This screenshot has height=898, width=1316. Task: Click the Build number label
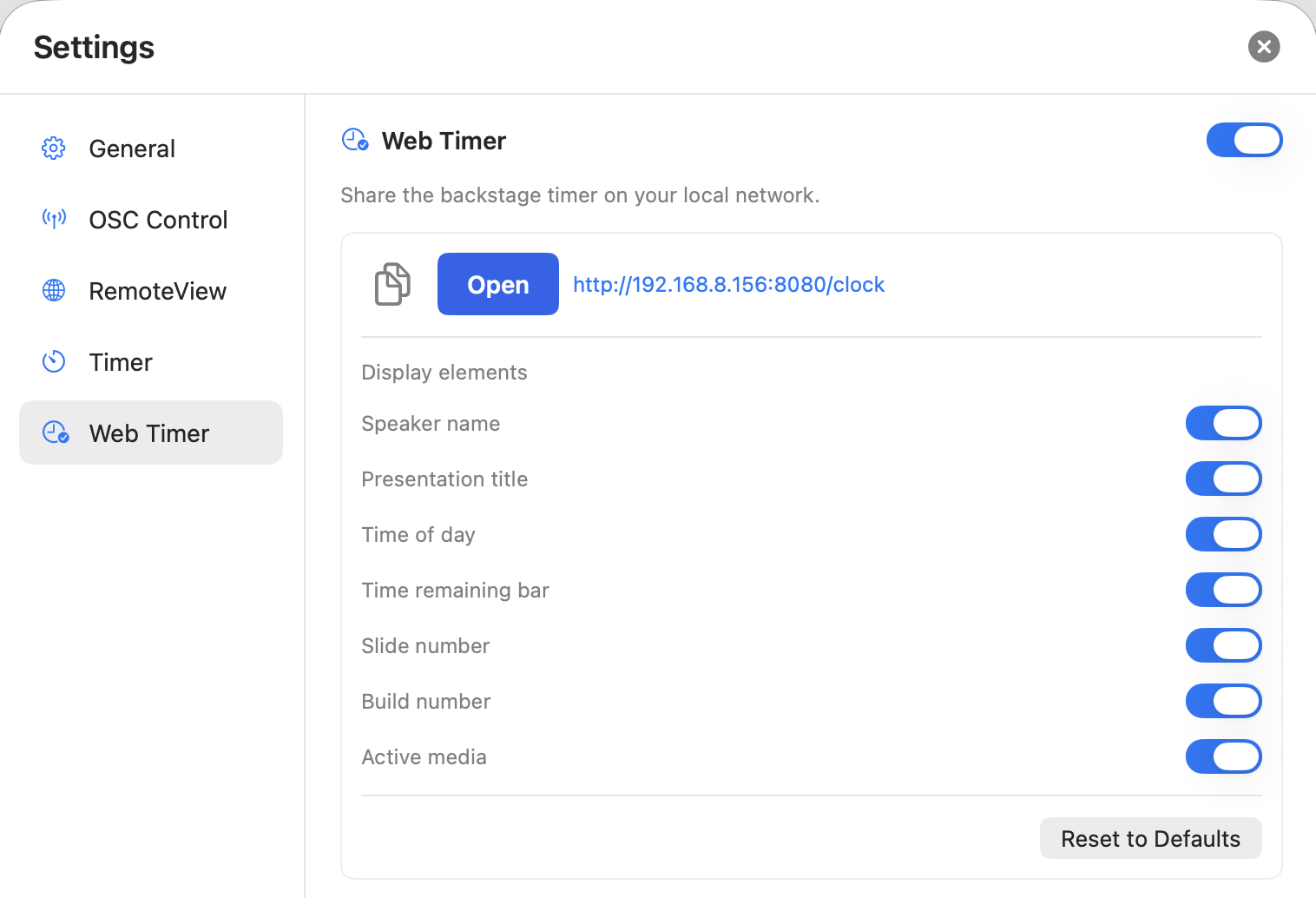coord(426,701)
